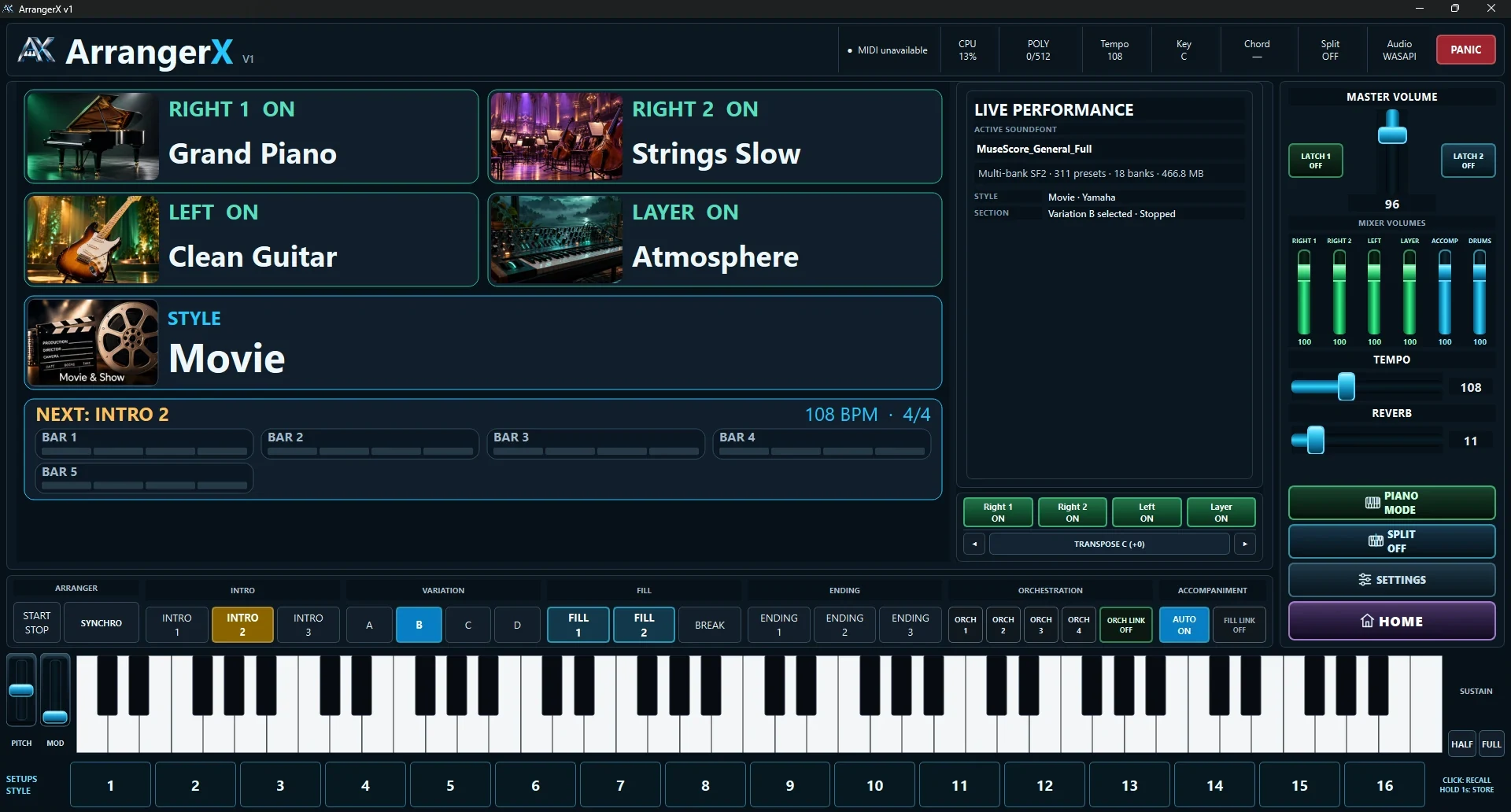Toggle Right 2 ON part button
This screenshot has width=1511, height=812.
click(1072, 512)
